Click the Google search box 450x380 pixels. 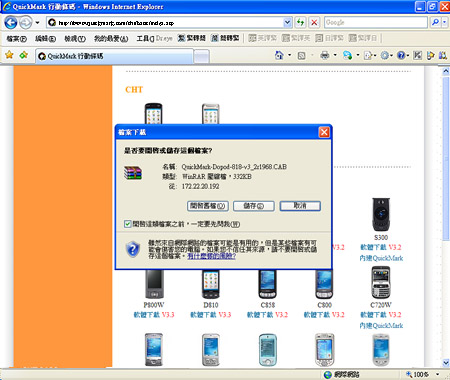pyautogui.click(x=375, y=23)
